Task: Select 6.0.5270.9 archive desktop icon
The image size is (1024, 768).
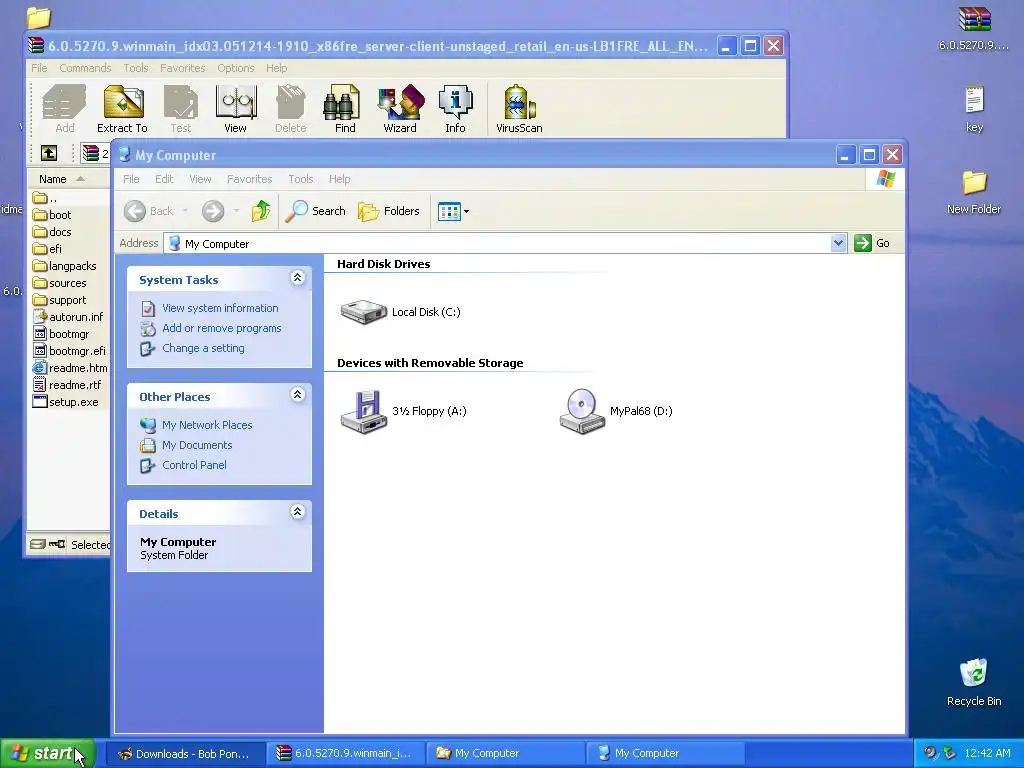Action: pos(974,29)
